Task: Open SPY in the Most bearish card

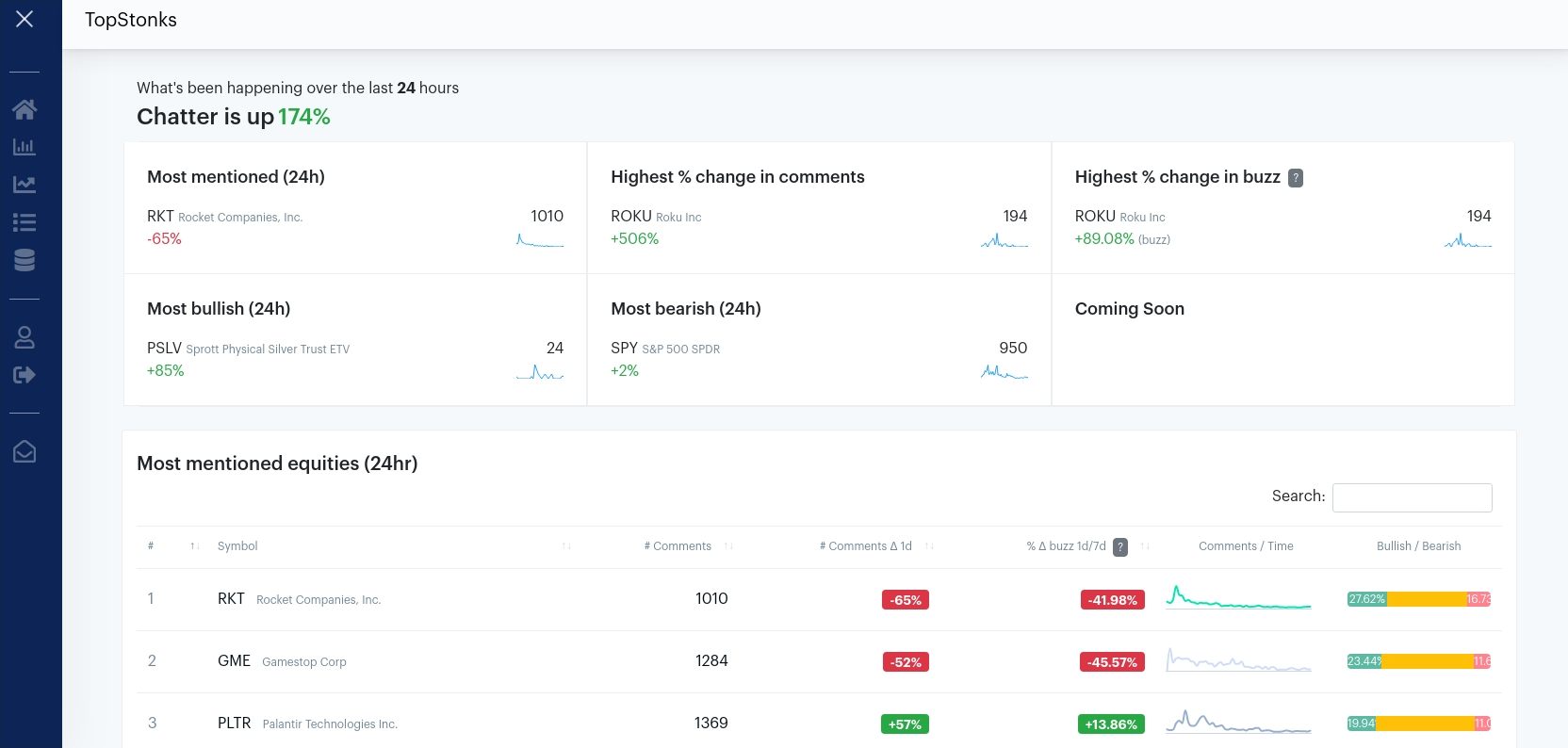Action: click(624, 349)
